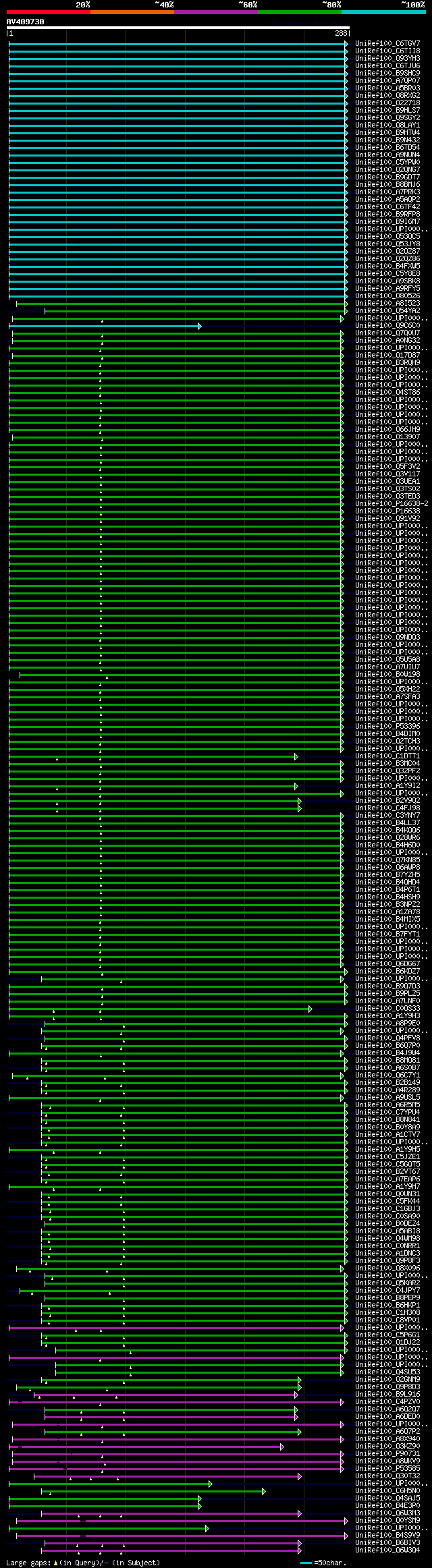Open the UniRef100_A9SBK8 hit
The image size is (432, 1568).
tap(387, 281)
